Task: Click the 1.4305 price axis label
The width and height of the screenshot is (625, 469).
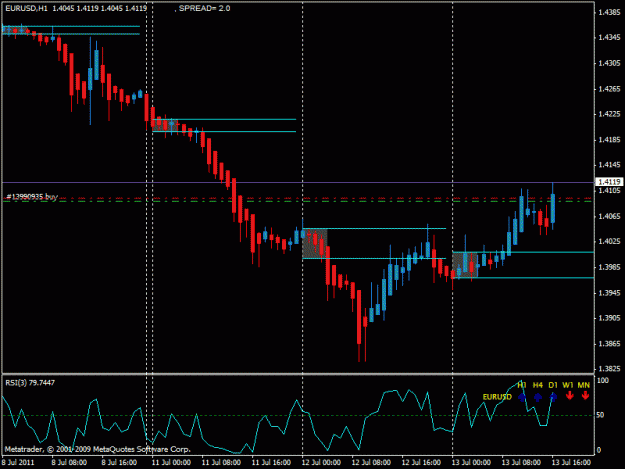Action: [x=609, y=63]
